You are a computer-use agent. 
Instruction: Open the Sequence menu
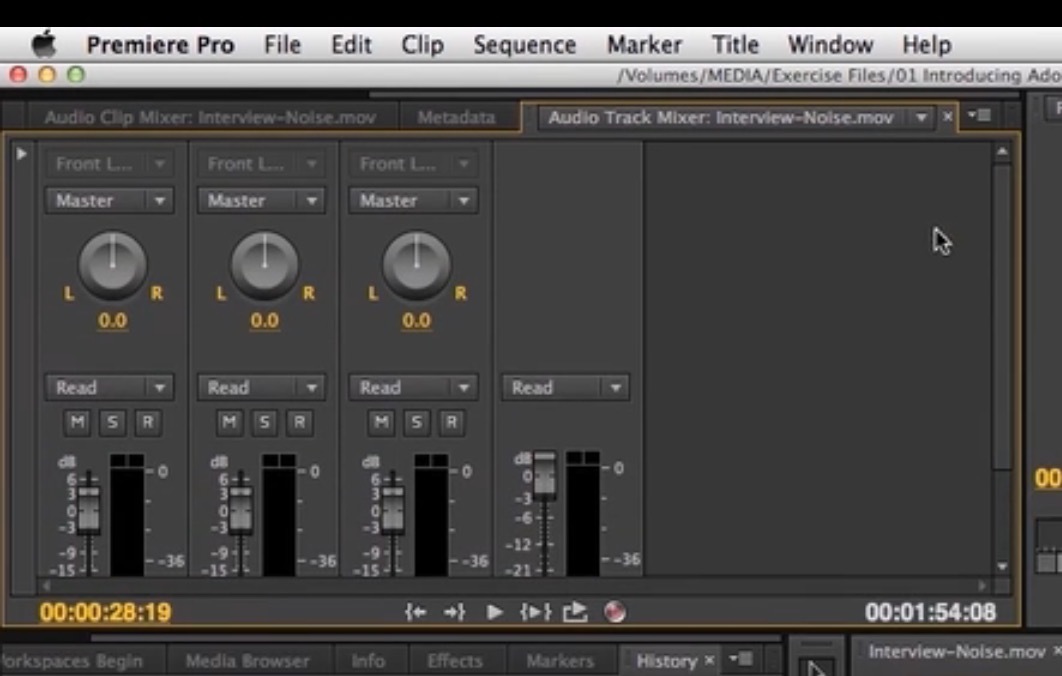tap(525, 45)
